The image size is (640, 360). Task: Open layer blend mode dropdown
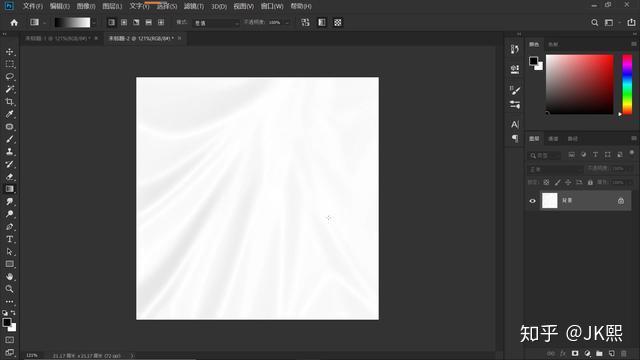coord(555,169)
